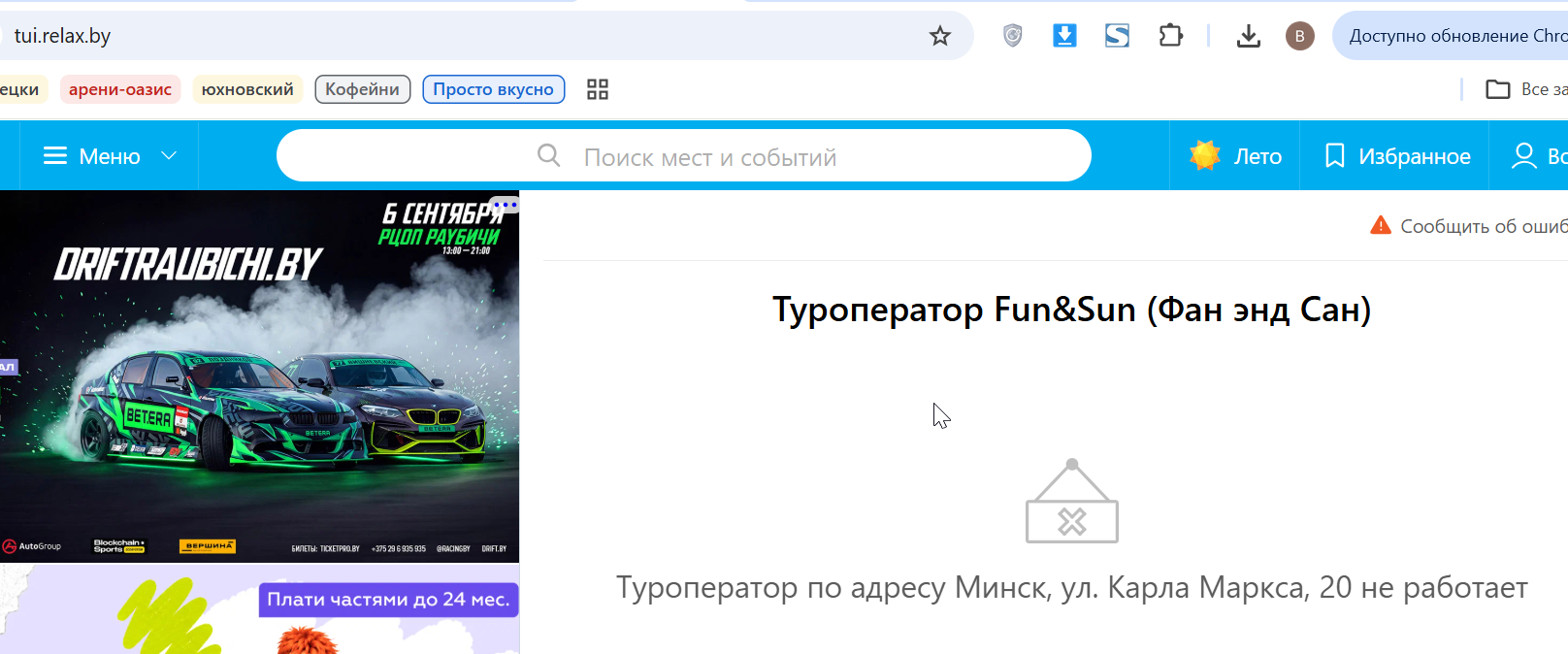The height and width of the screenshot is (654, 1568).
Task: Open the Chrome extensions puzzle icon
Action: [x=1170, y=36]
